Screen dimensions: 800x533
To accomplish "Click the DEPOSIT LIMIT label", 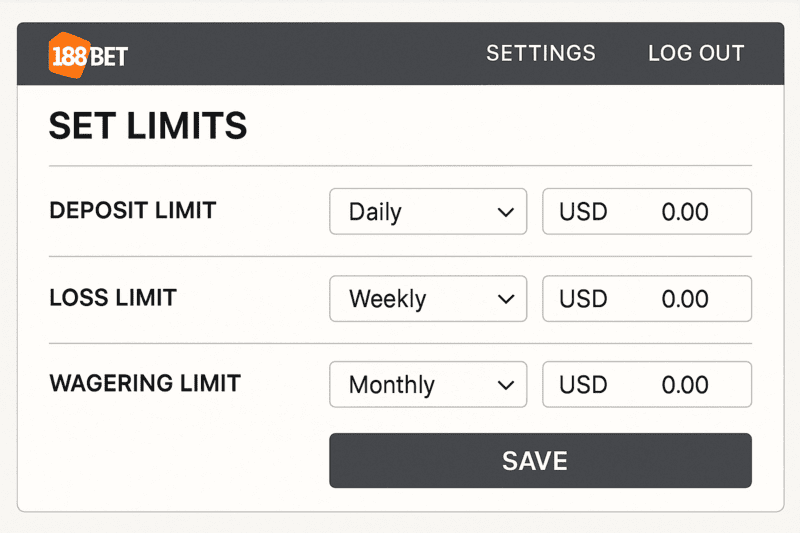I will (133, 210).
